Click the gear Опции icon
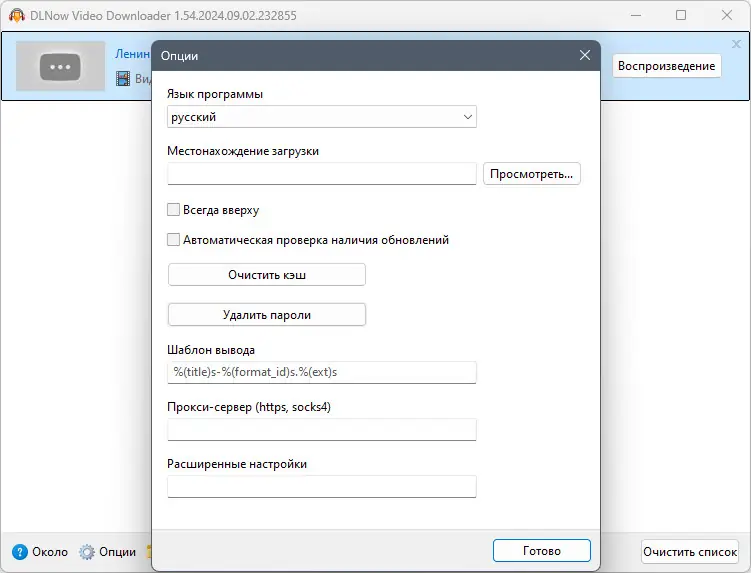This screenshot has height=573, width=751. click(87, 552)
